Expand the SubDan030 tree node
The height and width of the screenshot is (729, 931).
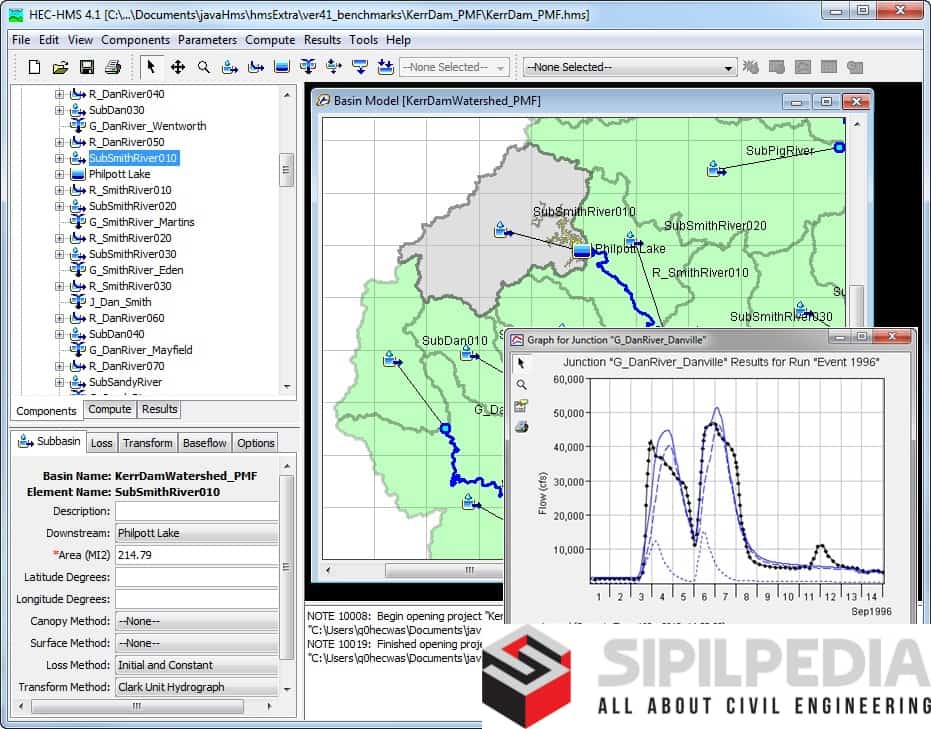point(59,110)
